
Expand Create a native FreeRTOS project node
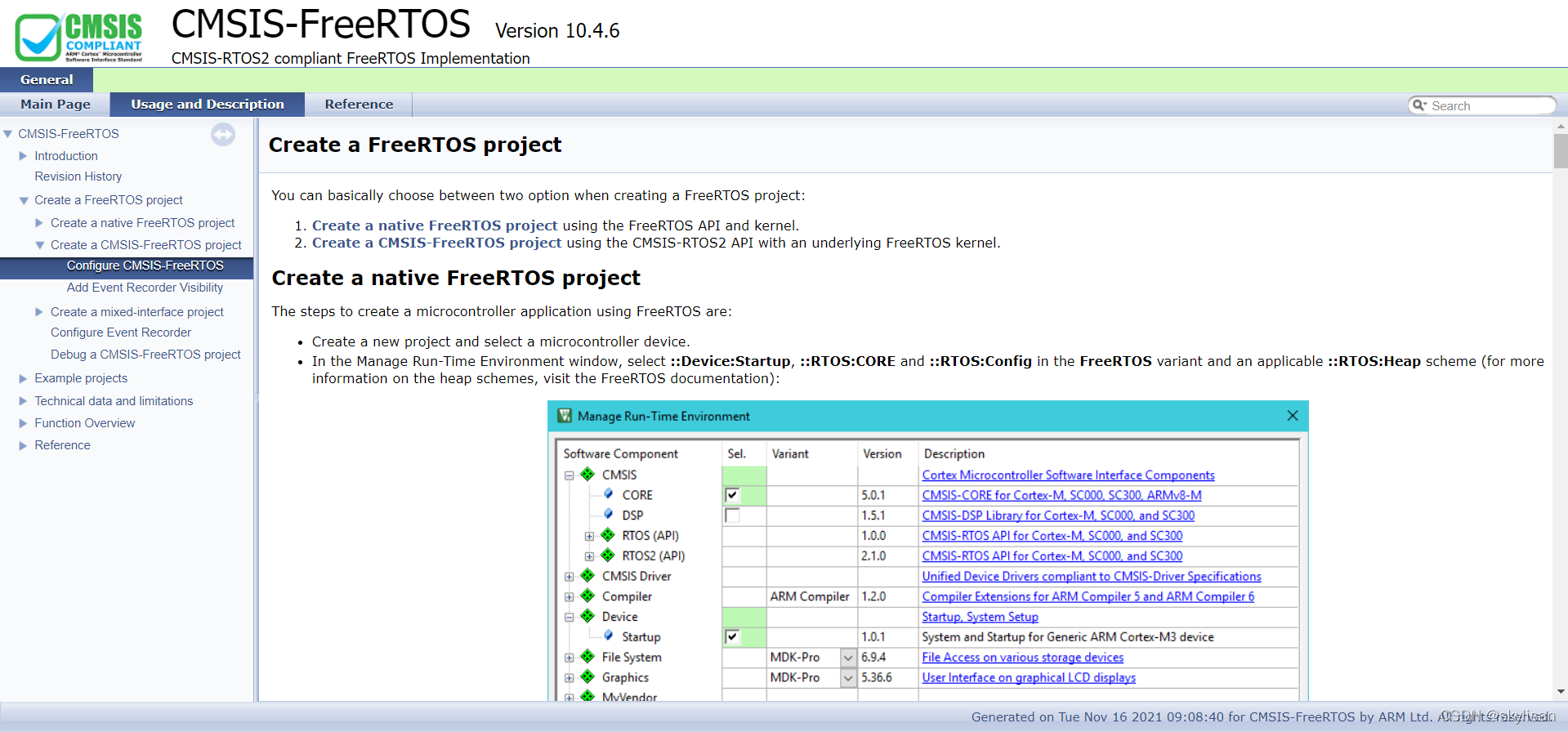[39, 223]
